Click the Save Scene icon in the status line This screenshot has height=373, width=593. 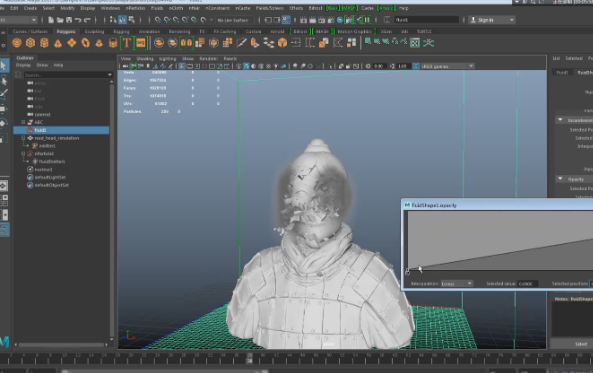pyautogui.click(x=69, y=20)
